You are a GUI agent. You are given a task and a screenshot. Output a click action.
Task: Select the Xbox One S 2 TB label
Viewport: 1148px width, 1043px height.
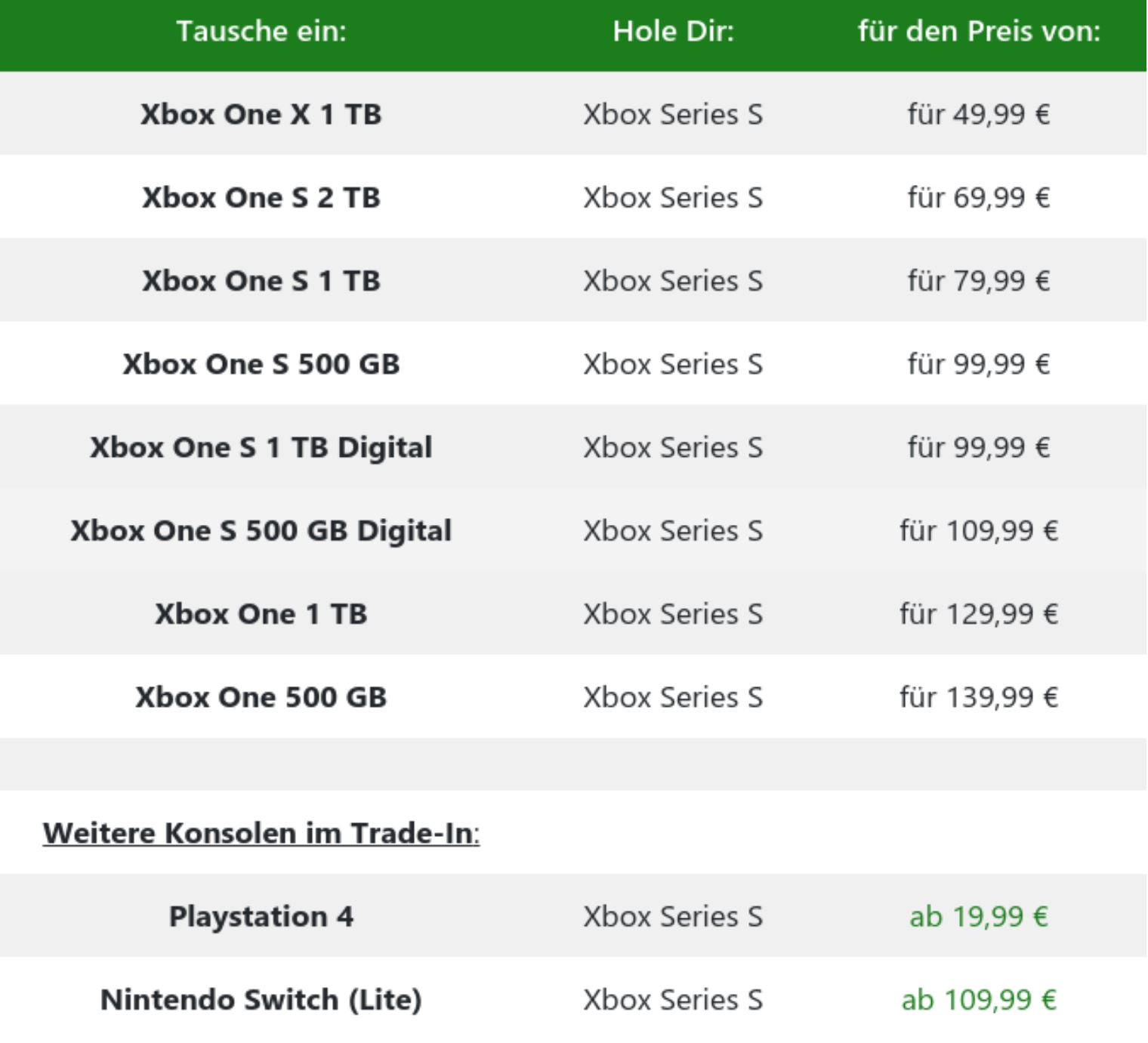coord(261,197)
